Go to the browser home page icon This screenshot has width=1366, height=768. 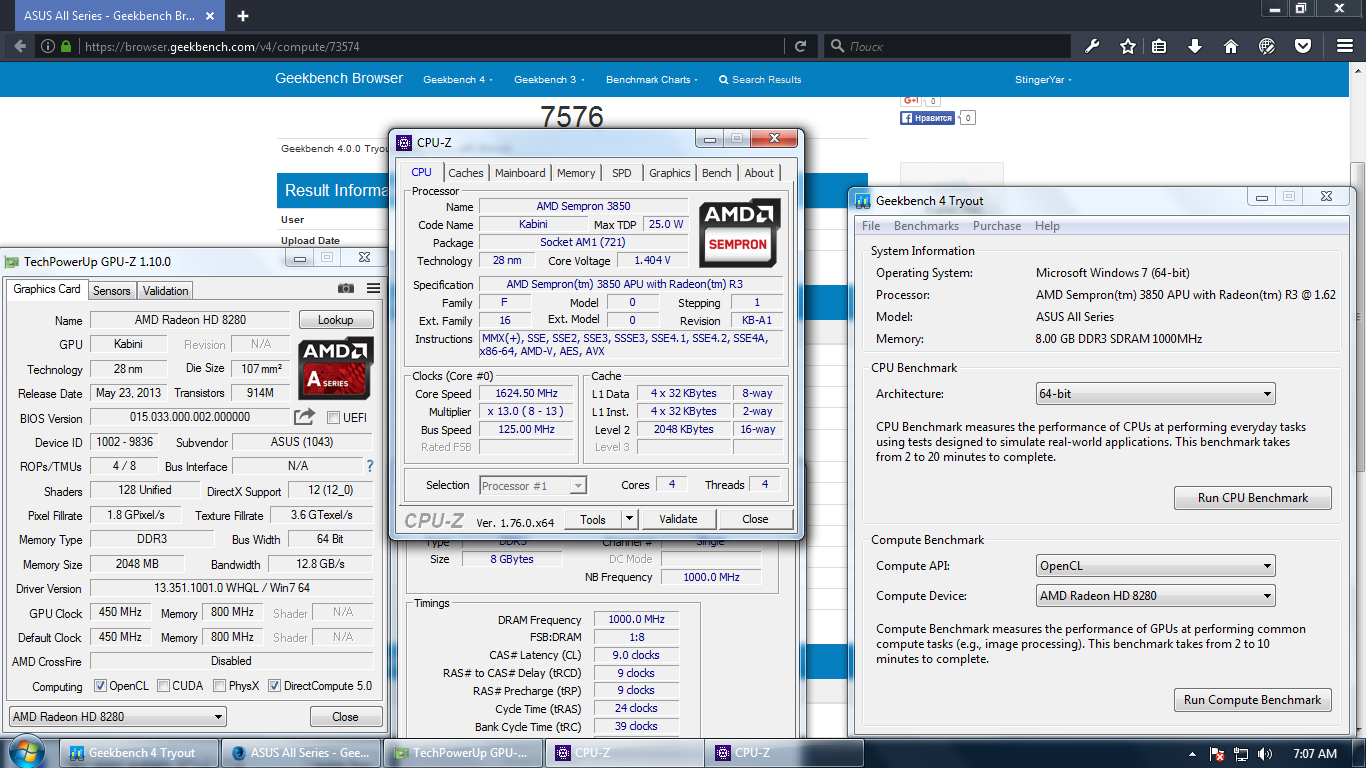1231,46
